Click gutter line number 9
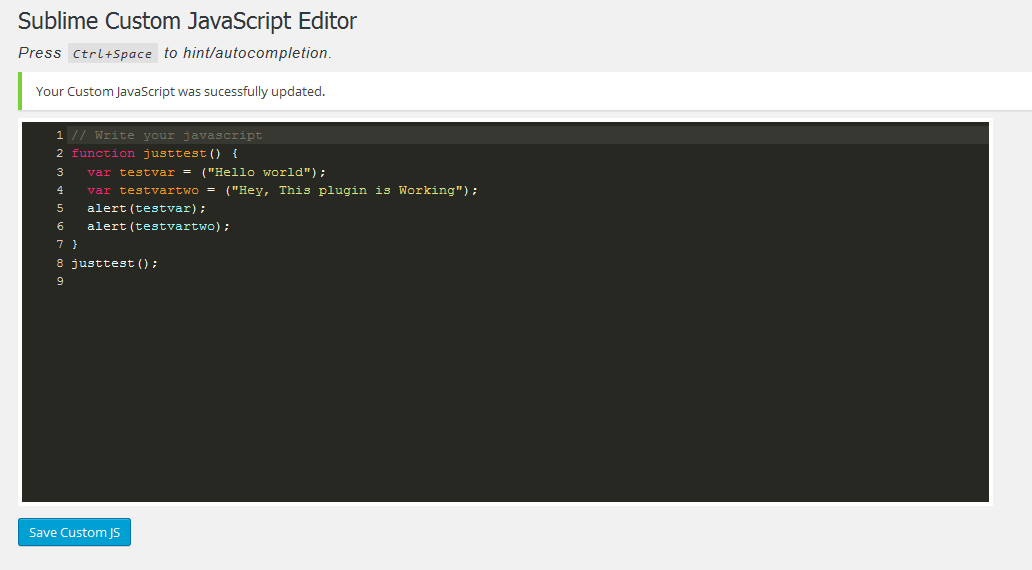 coord(60,281)
